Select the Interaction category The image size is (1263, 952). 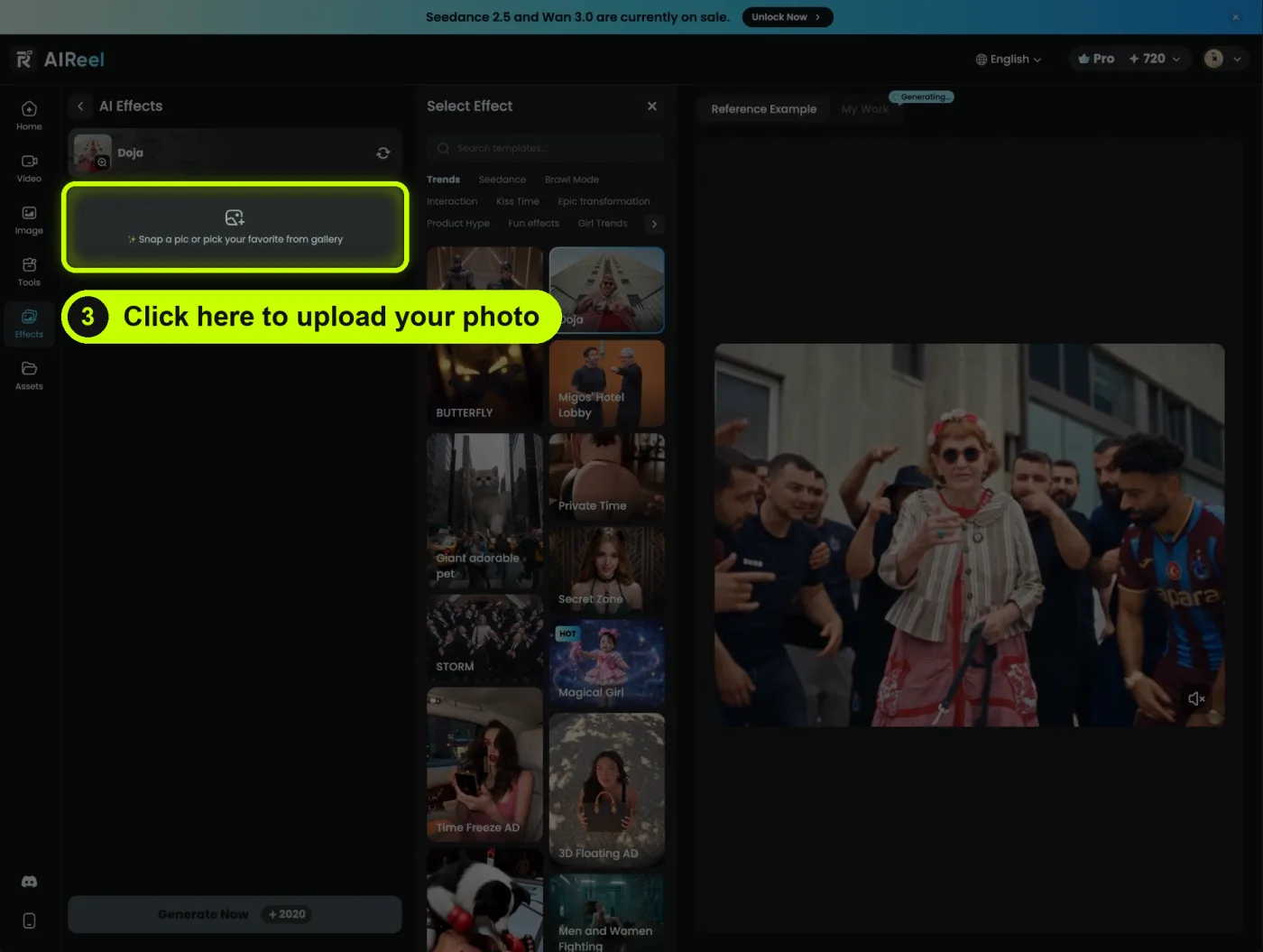[452, 201]
